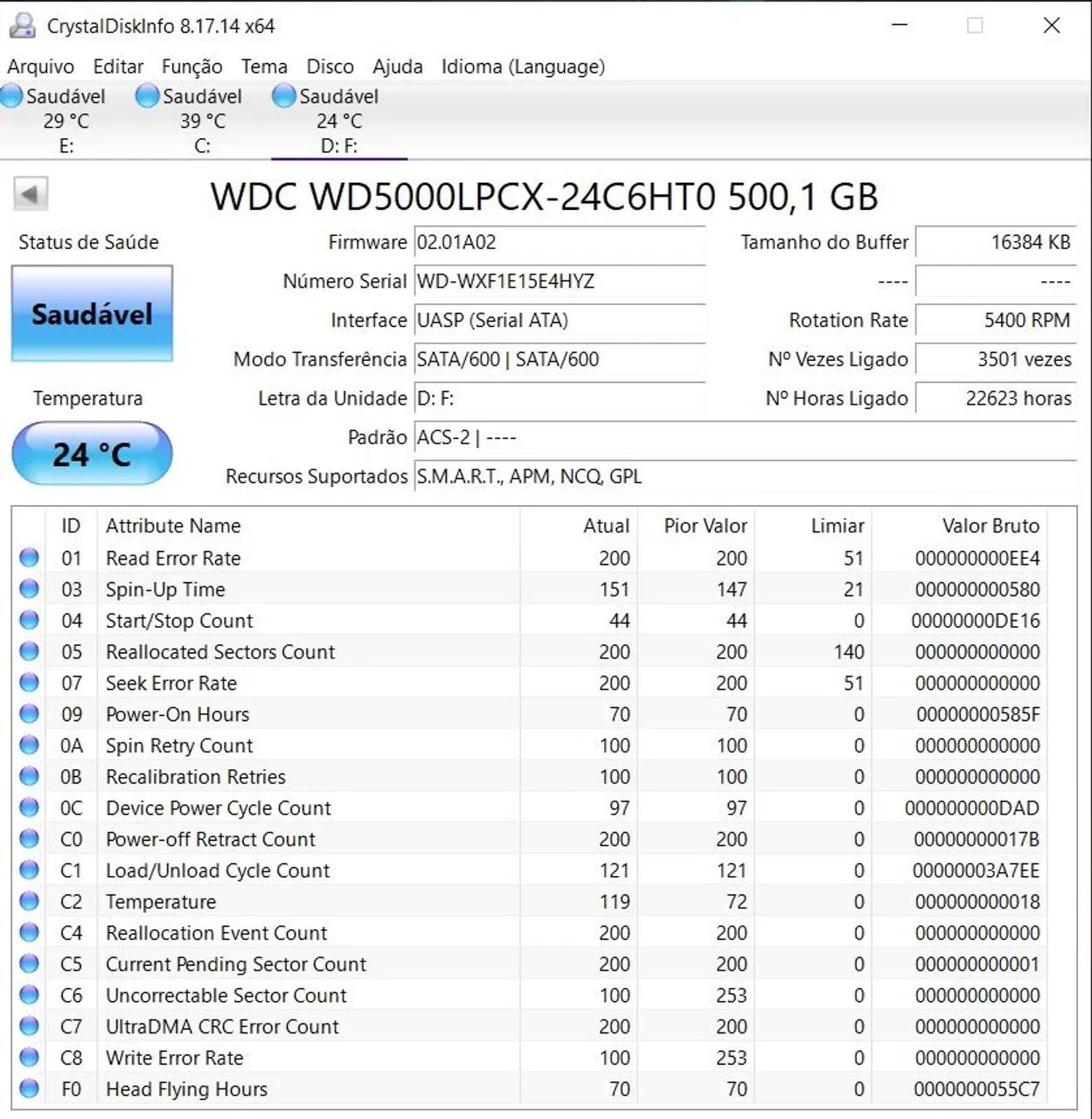
Task: Open the Editar menu
Action: 118,66
